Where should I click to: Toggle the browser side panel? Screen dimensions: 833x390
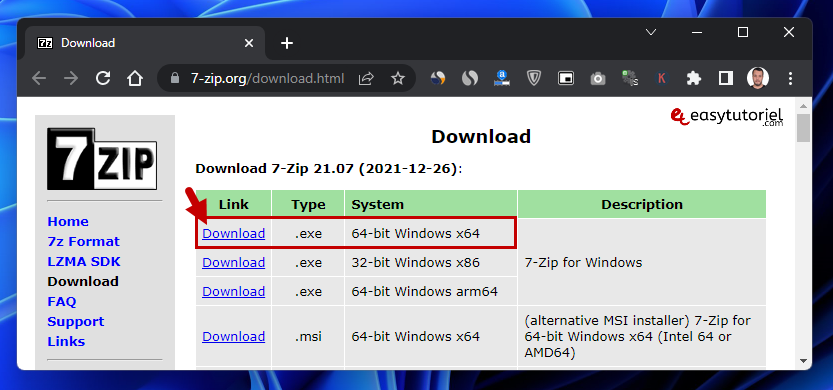point(726,79)
